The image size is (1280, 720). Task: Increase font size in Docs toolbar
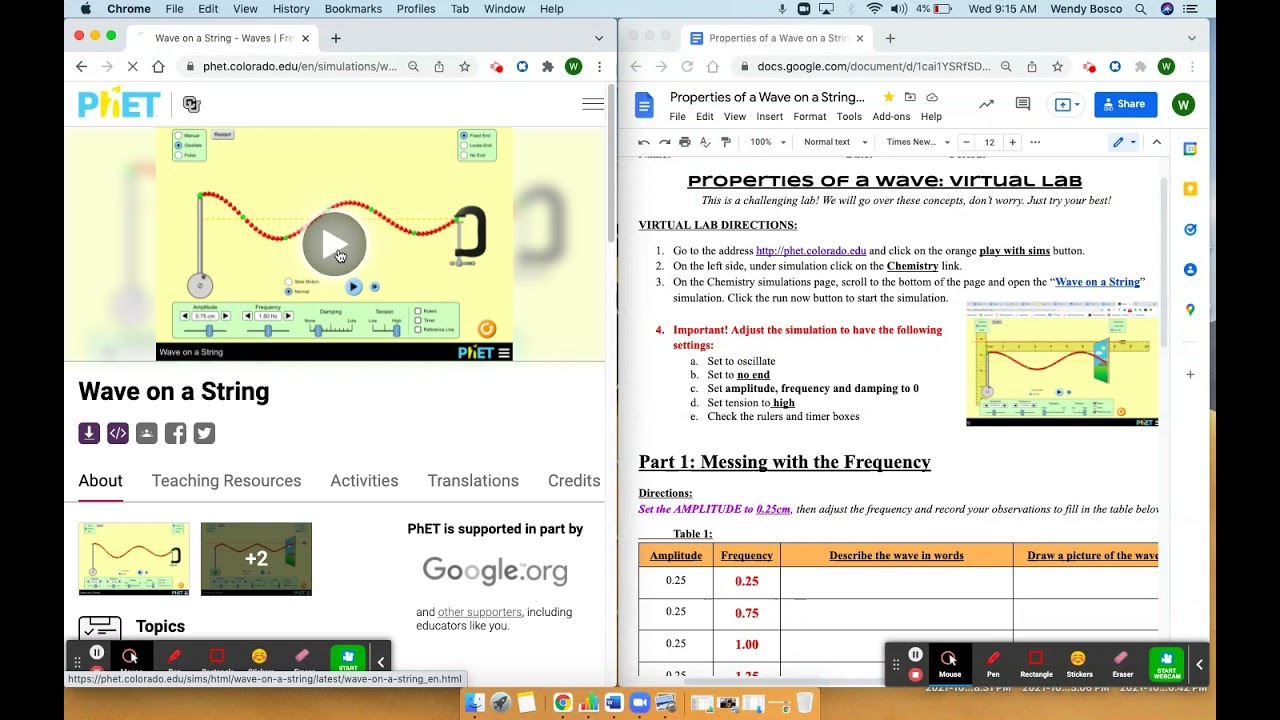click(x=1012, y=142)
